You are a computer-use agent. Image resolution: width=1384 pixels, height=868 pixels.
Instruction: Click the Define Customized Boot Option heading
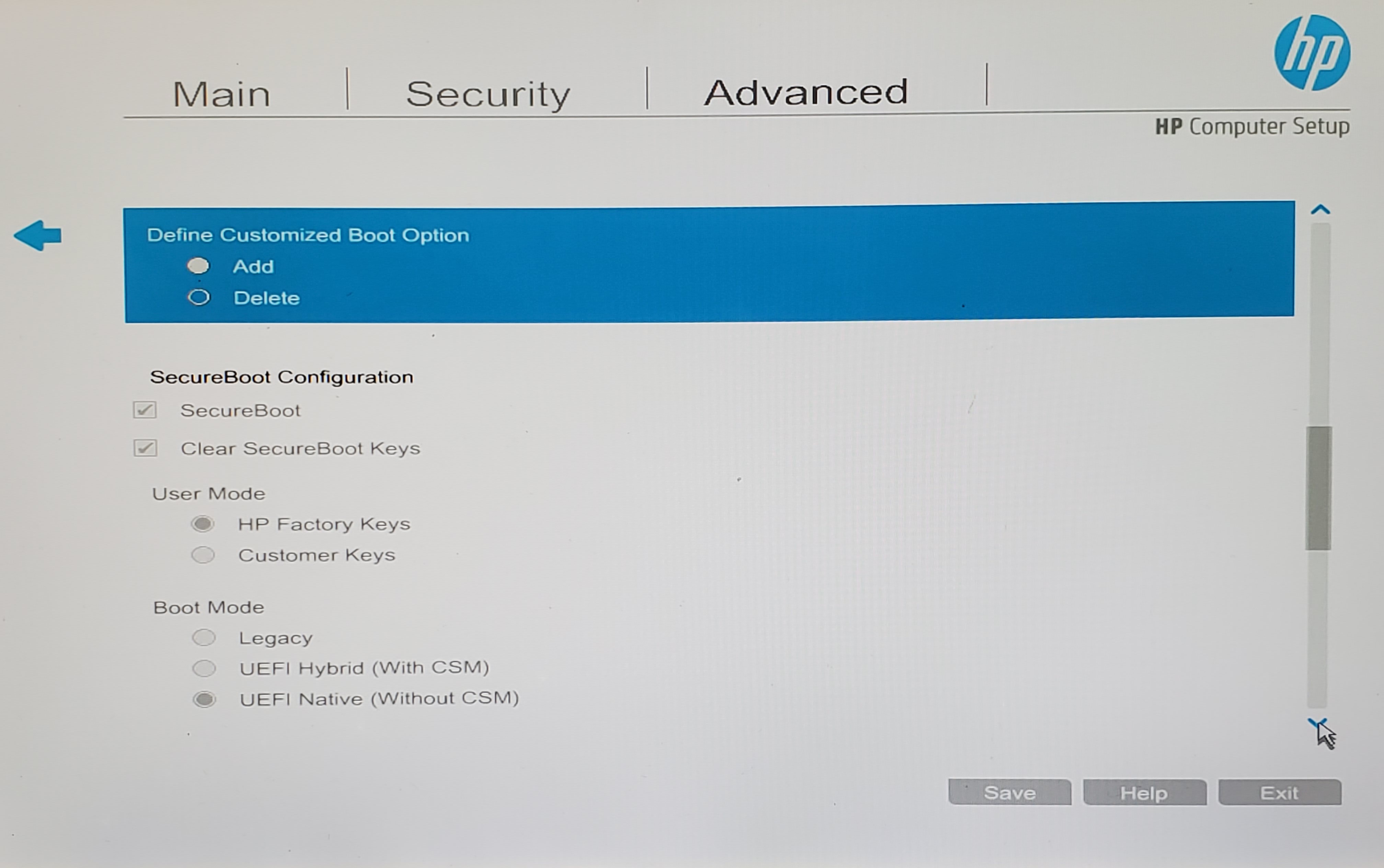coord(308,235)
